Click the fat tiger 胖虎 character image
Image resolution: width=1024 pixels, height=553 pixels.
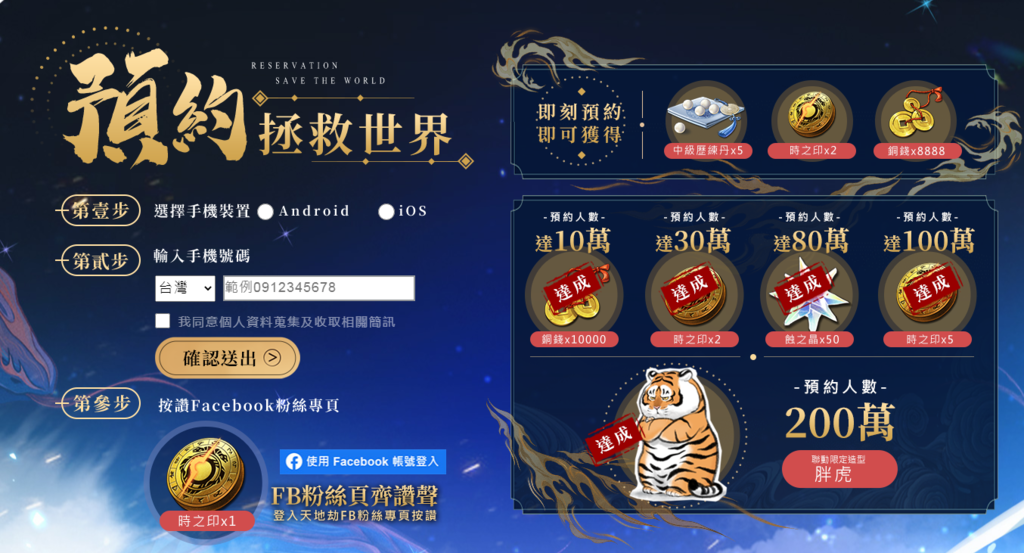click(674, 434)
